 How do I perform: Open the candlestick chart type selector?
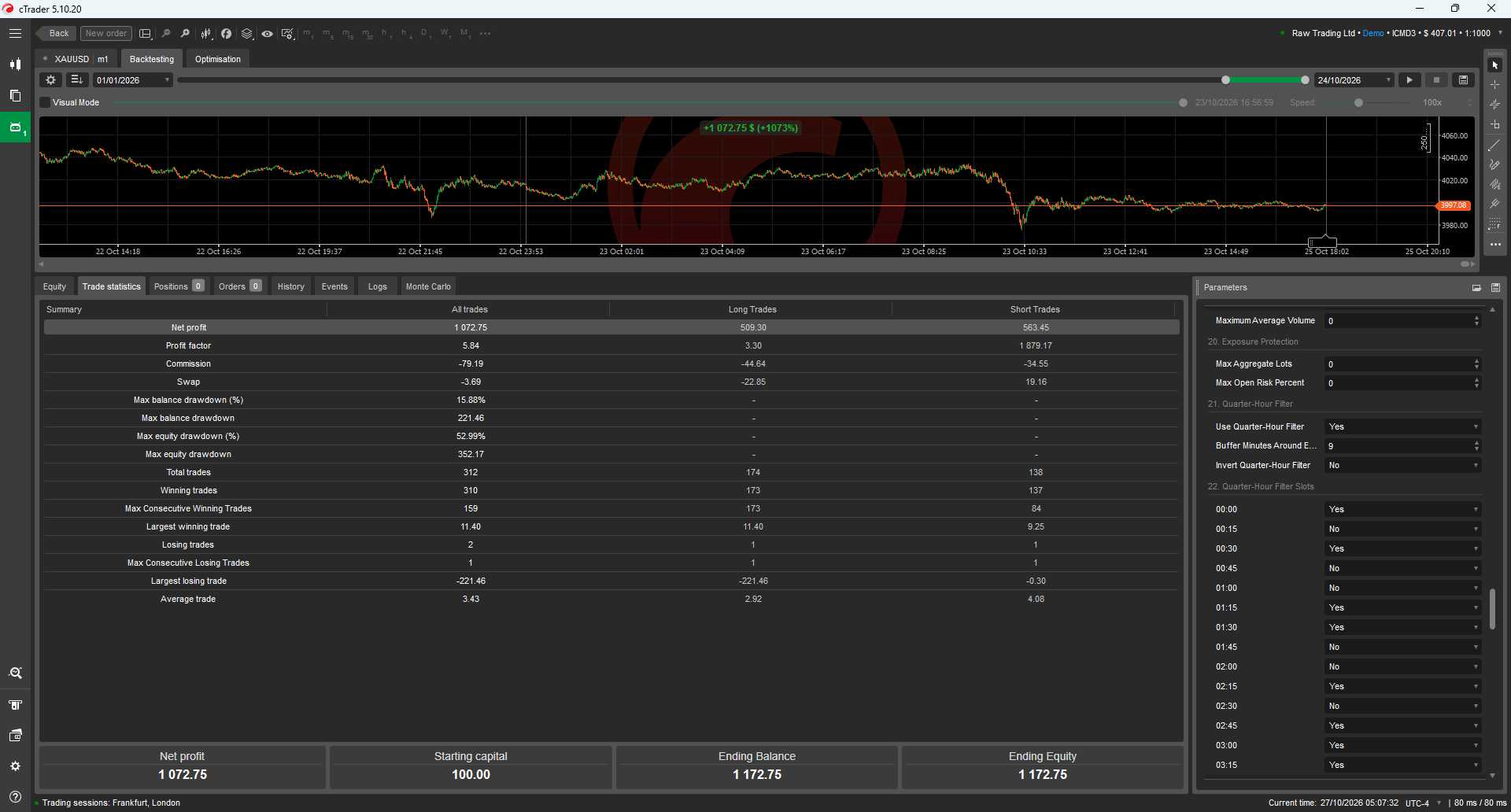coord(206,33)
